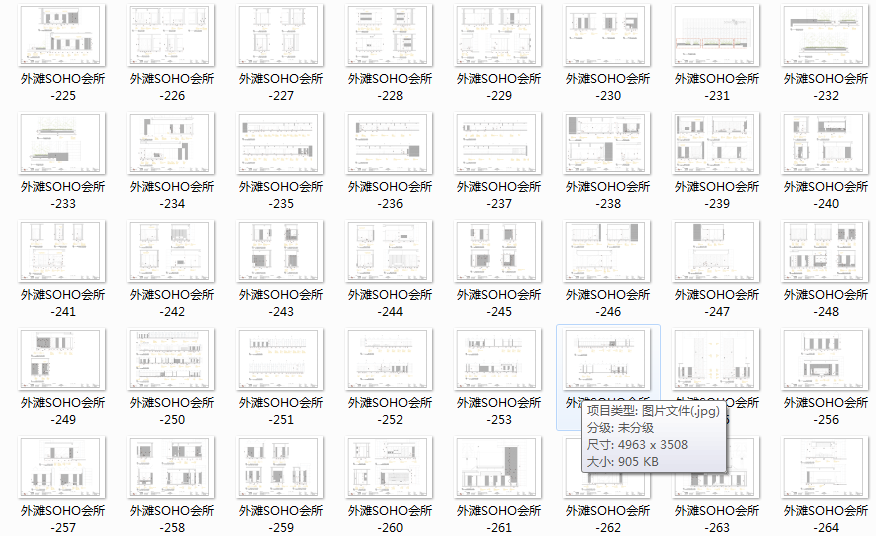The width and height of the screenshot is (876, 536).
Task: Click the highlighted thumbnail above the jpg tooltip
Action: point(608,359)
